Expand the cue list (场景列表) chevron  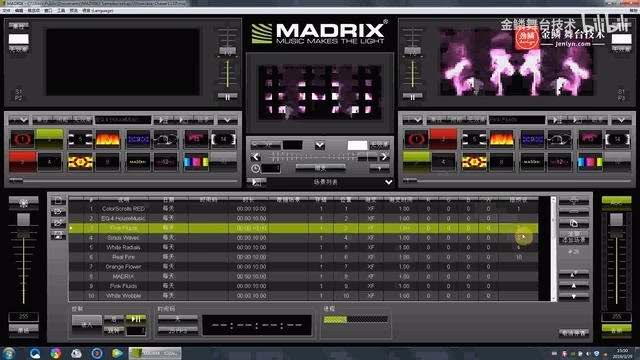[389, 182]
